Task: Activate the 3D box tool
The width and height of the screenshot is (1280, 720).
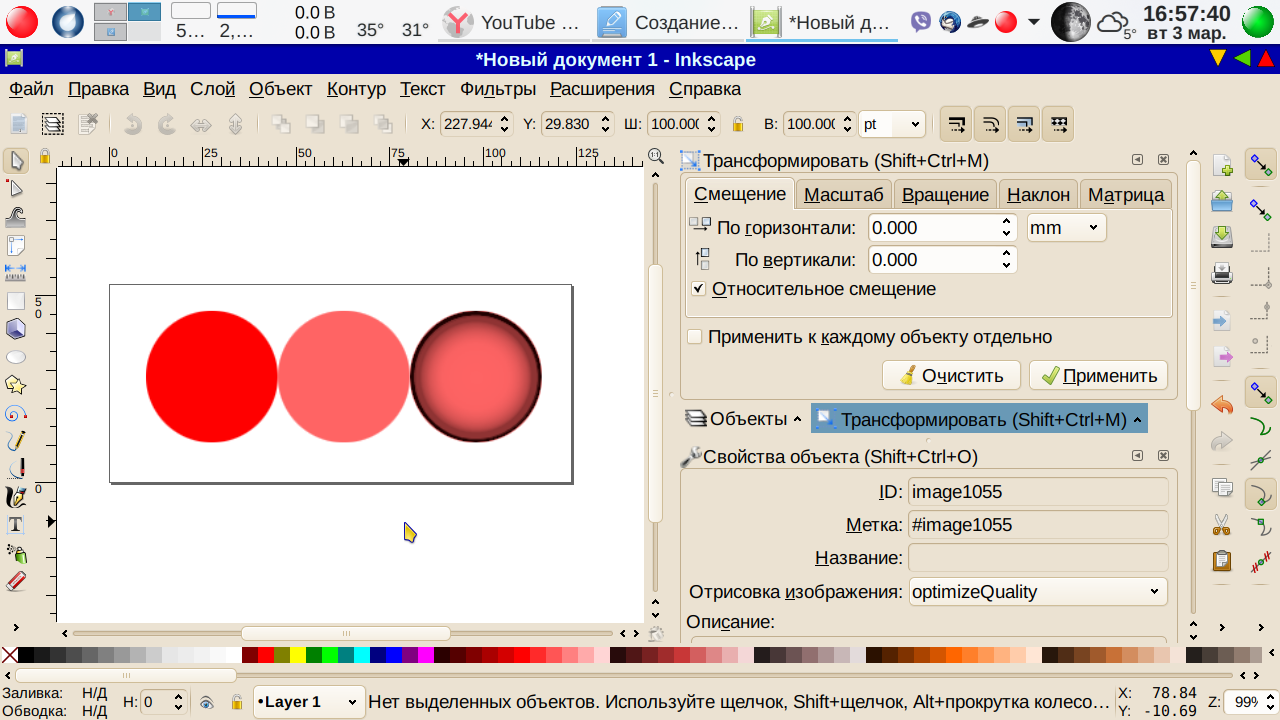Action: pos(15,329)
